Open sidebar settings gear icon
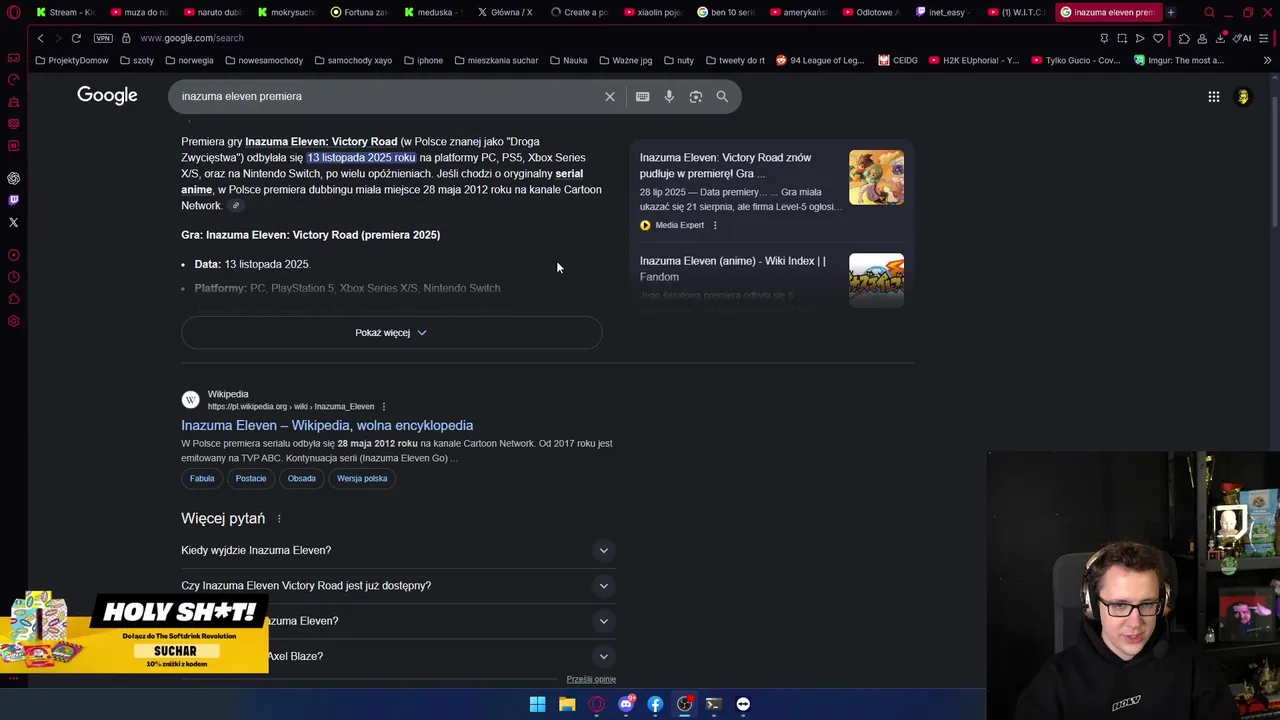The image size is (1280, 720). click(x=13, y=321)
